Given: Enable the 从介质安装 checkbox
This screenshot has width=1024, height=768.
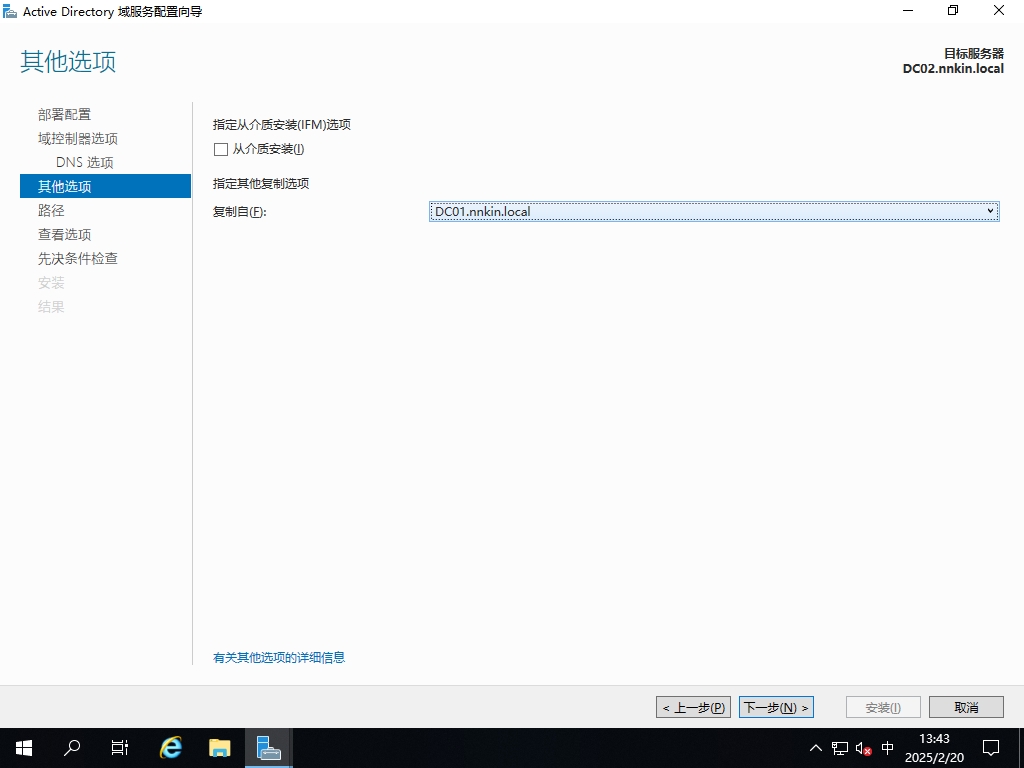Looking at the screenshot, I should pos(221,149).
